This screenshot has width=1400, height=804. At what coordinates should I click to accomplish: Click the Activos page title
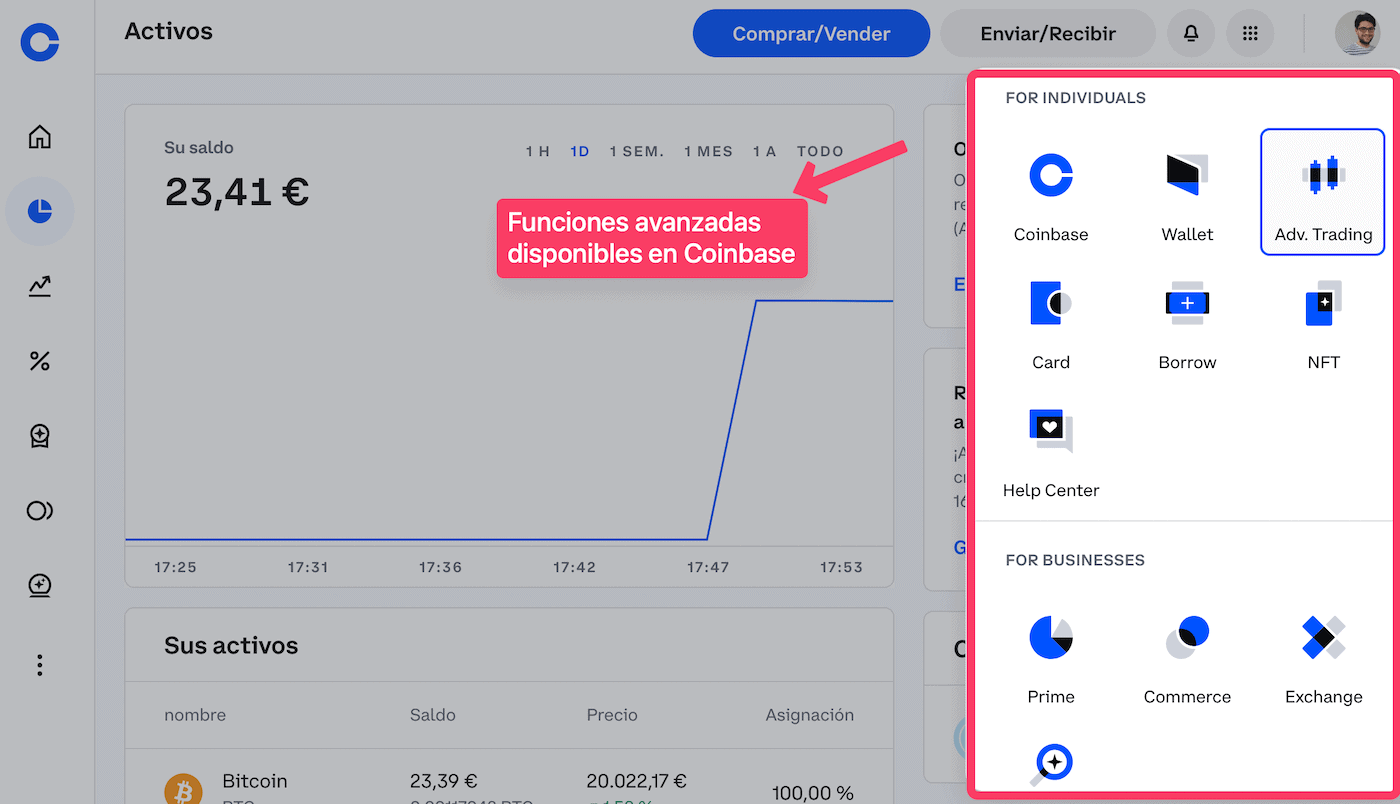(168, 31)
